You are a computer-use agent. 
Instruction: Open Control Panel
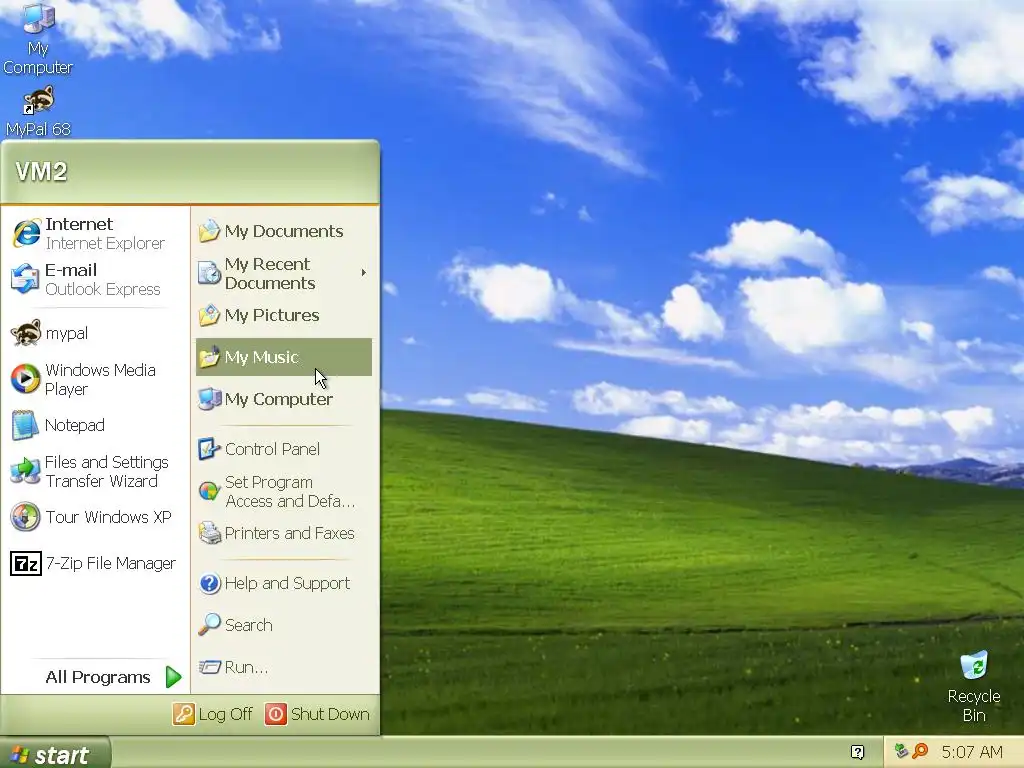[x=284, y=449]
